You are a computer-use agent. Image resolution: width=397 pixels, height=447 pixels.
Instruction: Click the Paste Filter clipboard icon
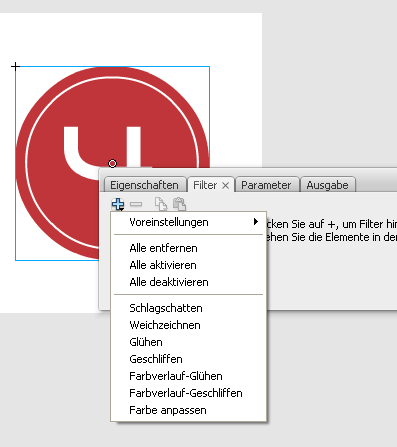tap(179, 204)
